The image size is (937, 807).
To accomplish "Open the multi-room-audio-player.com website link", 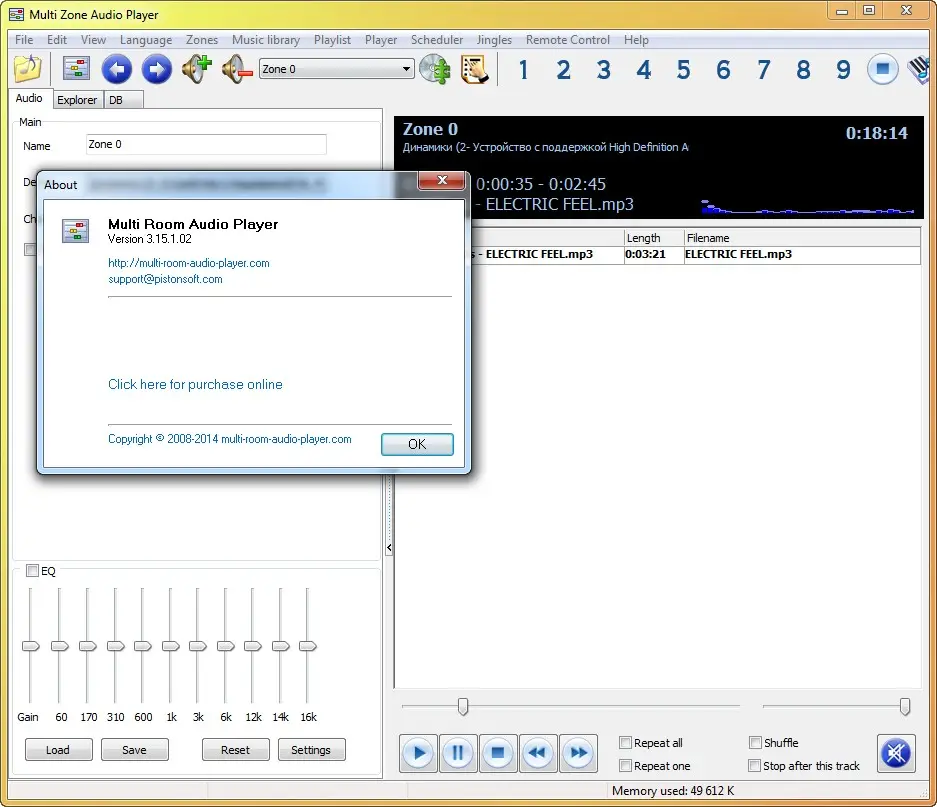I will coord(189,263).
